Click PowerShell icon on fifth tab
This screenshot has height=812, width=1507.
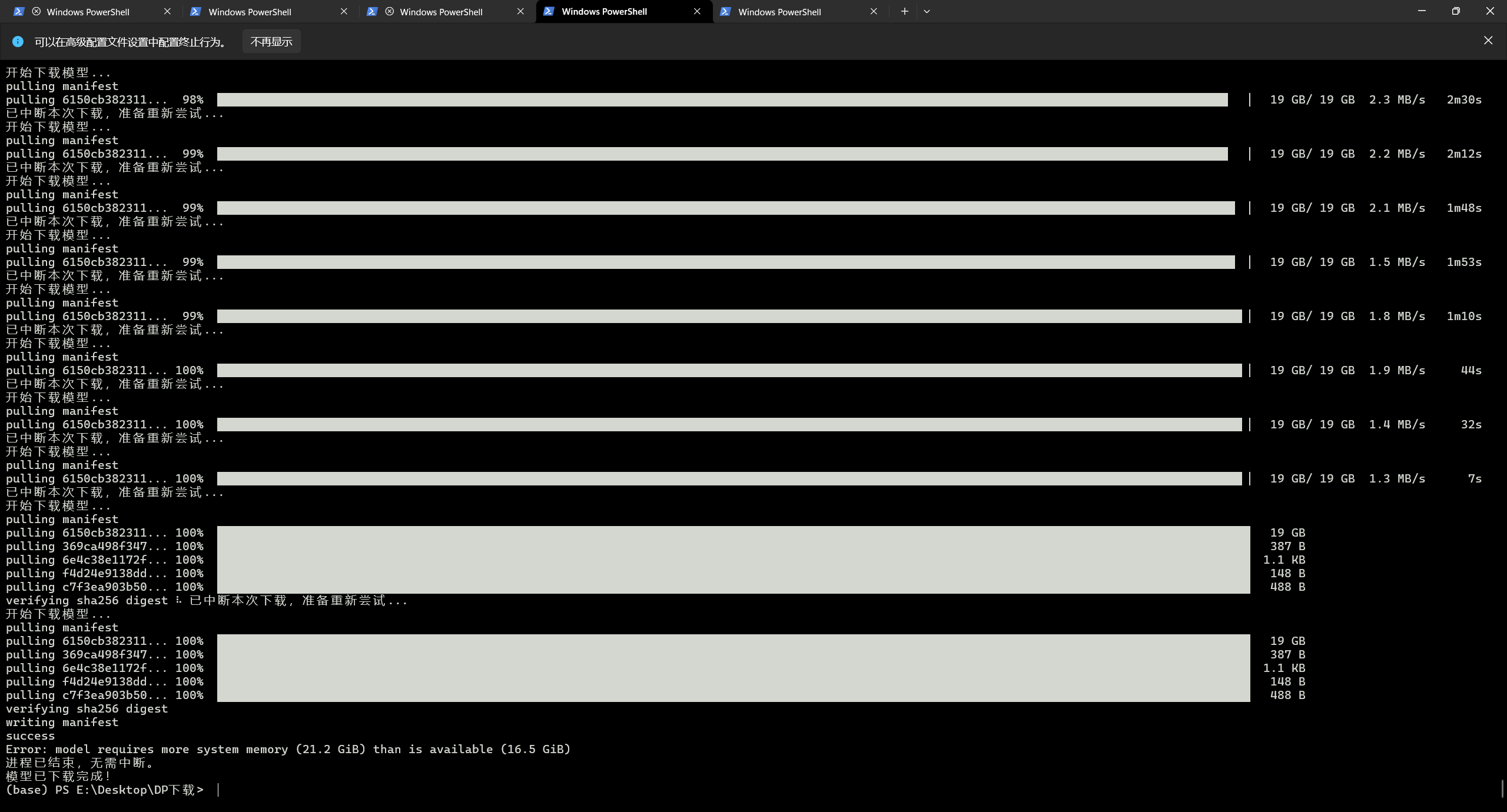(726, 11)
